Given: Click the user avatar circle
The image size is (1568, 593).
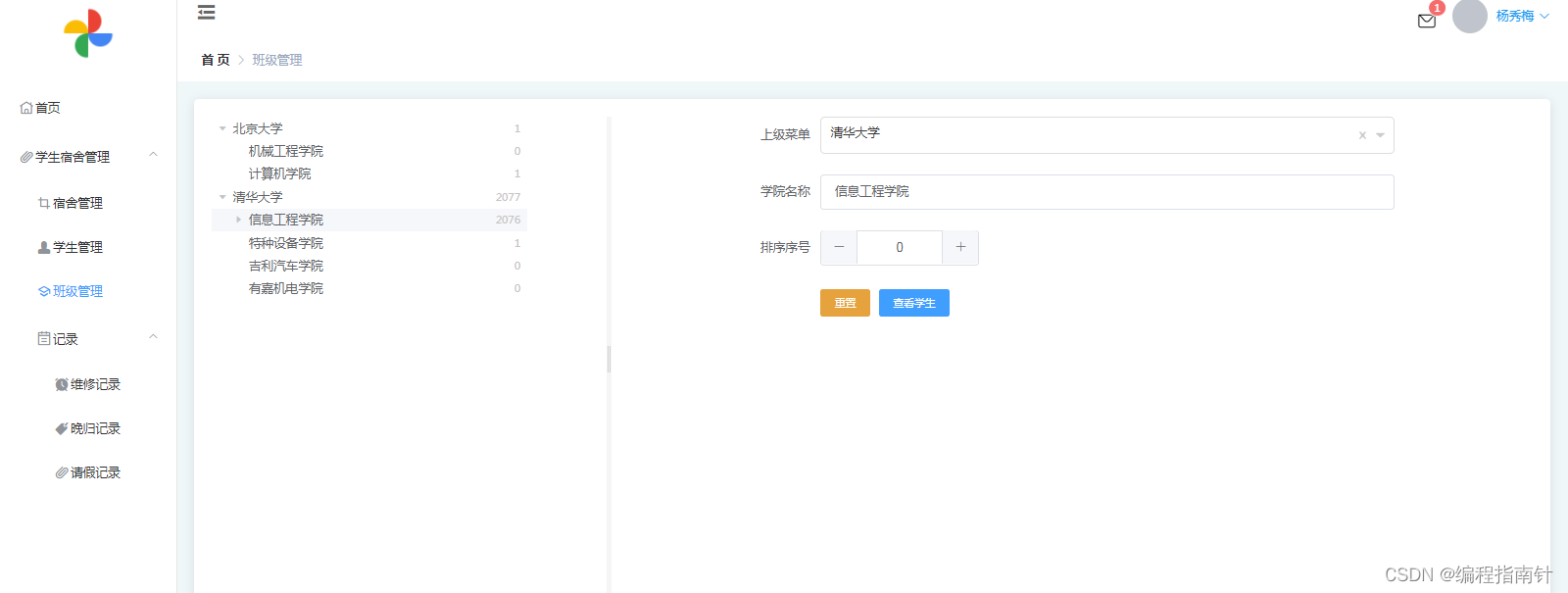Looking at the screenshot, I should click(x=1470, y=16).
